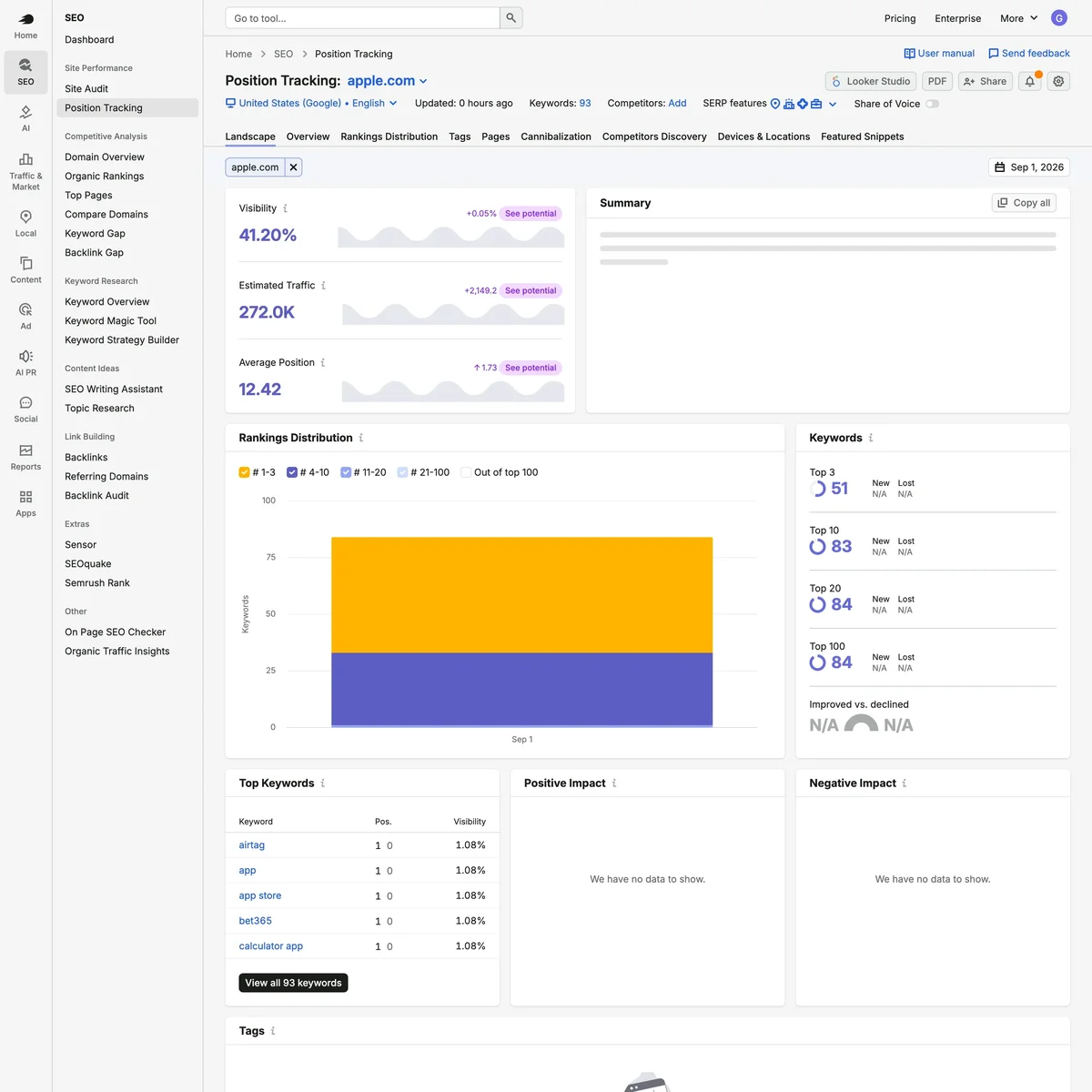Switch to Rankings Distribution tab

389,136
